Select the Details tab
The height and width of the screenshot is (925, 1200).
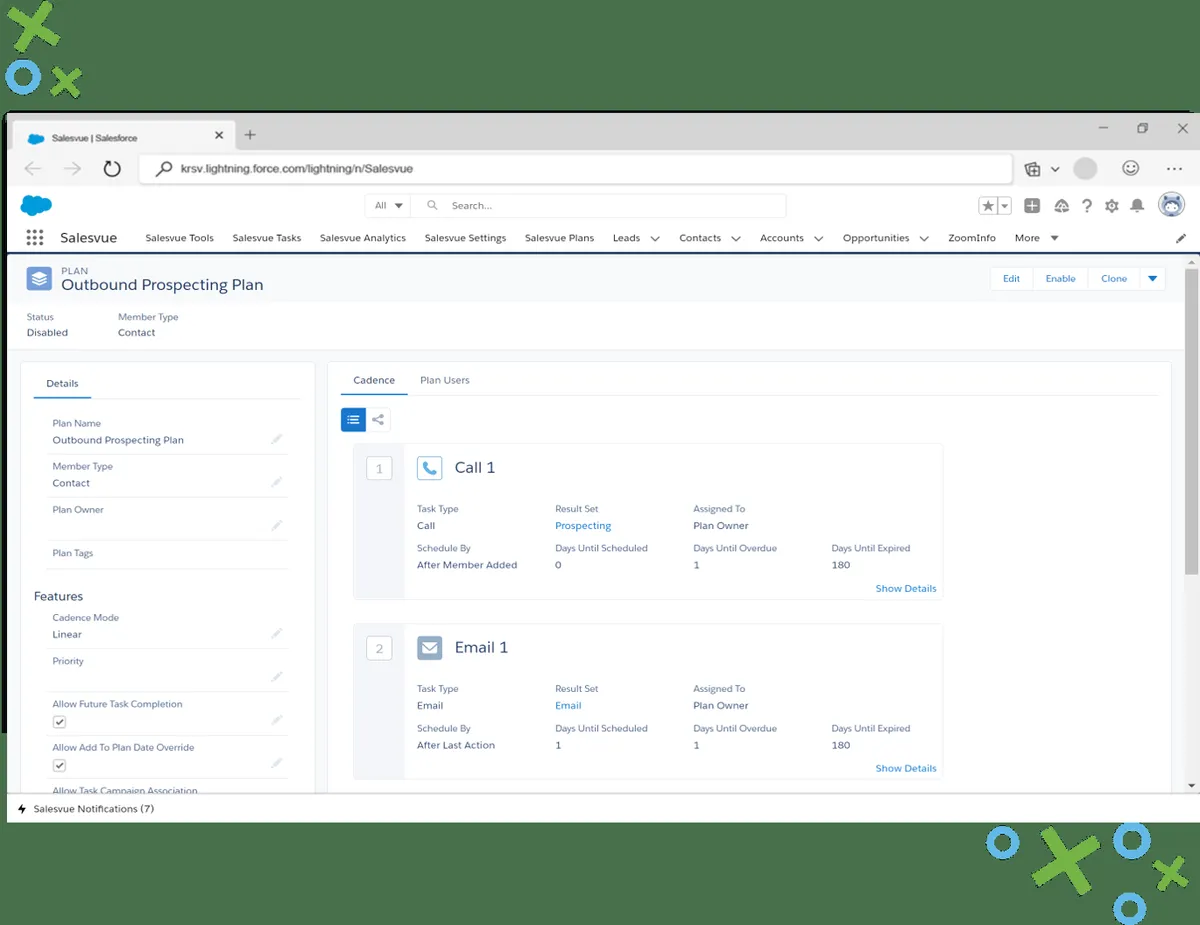pyautogui.click(x=62, y=383)
